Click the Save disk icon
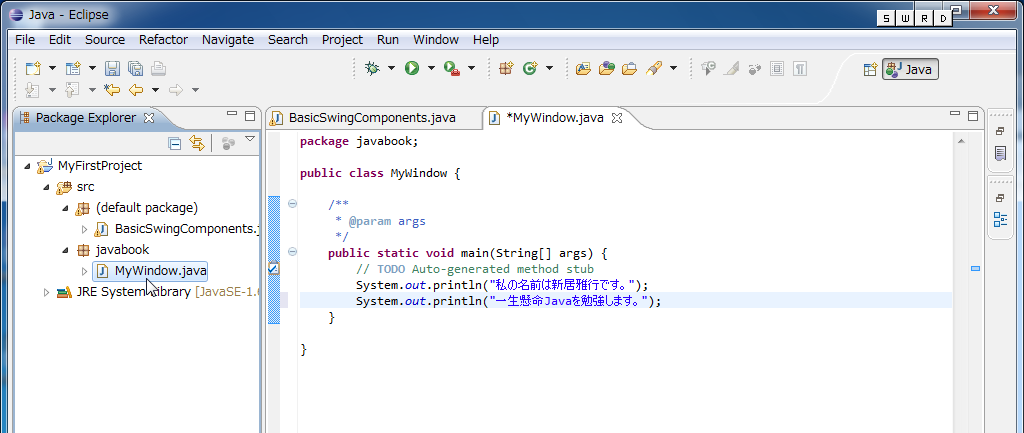Viewport: 1024px width, 433px height. pyautogui.click(x=112, y=69)
